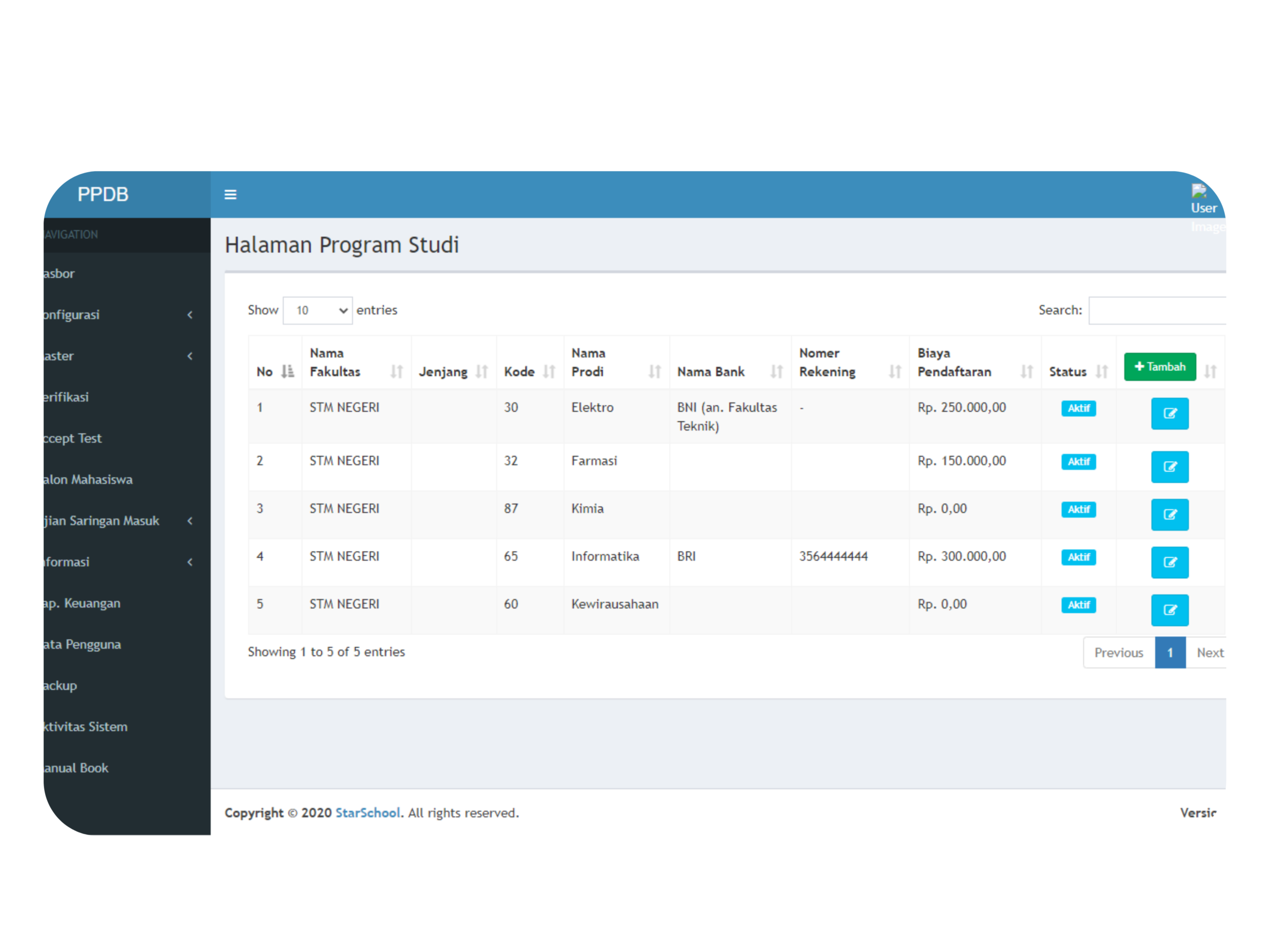Open the Show entries count dropdown
This screenshot has width=1270, height=952.
tap(317, 310)
